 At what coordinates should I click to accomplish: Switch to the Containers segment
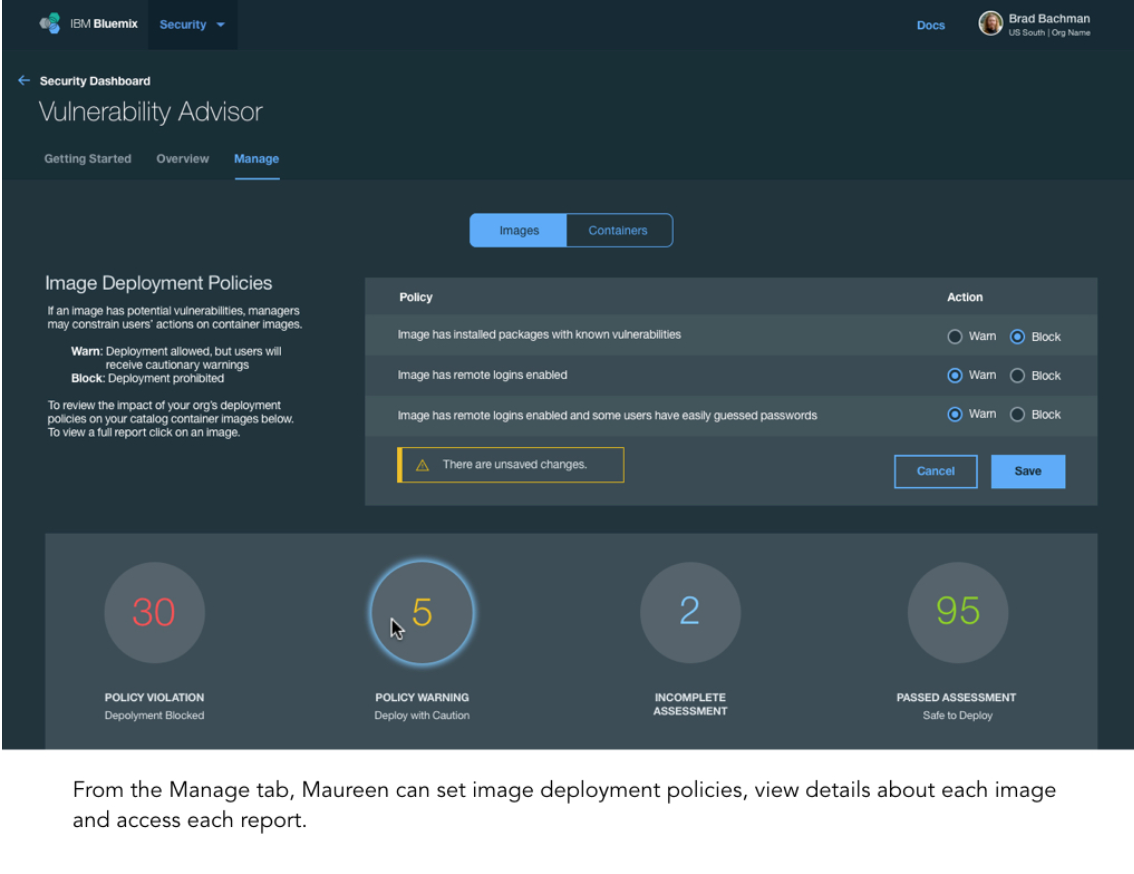[619, 230]
